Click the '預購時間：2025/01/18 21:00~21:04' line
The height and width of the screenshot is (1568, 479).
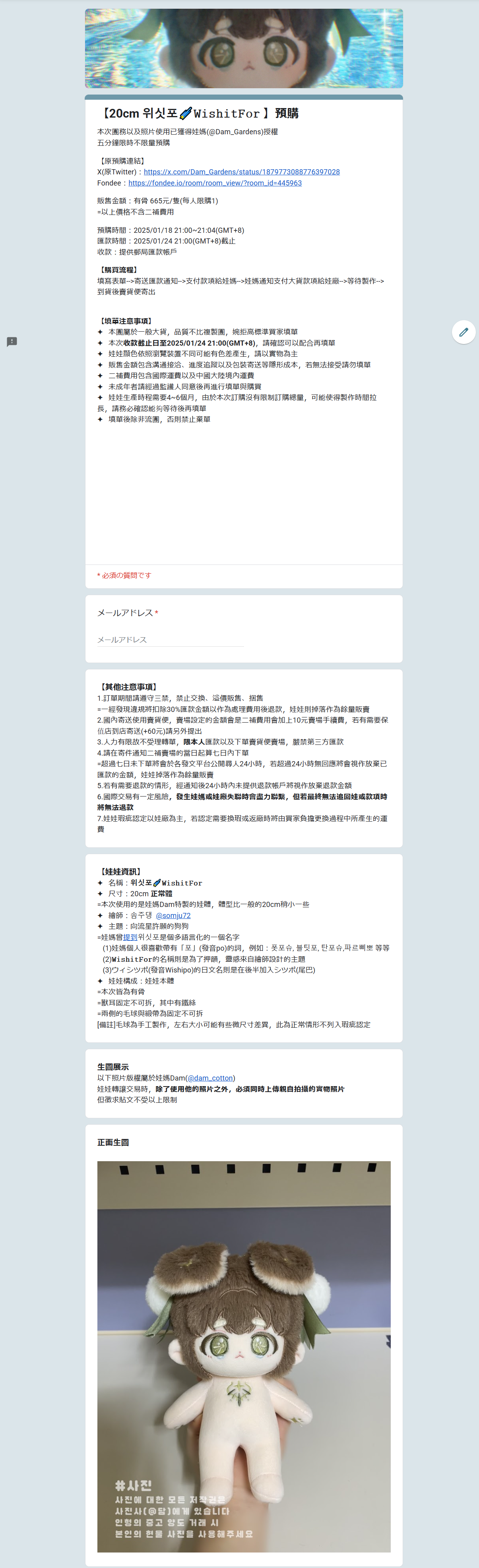click(171, 230)
